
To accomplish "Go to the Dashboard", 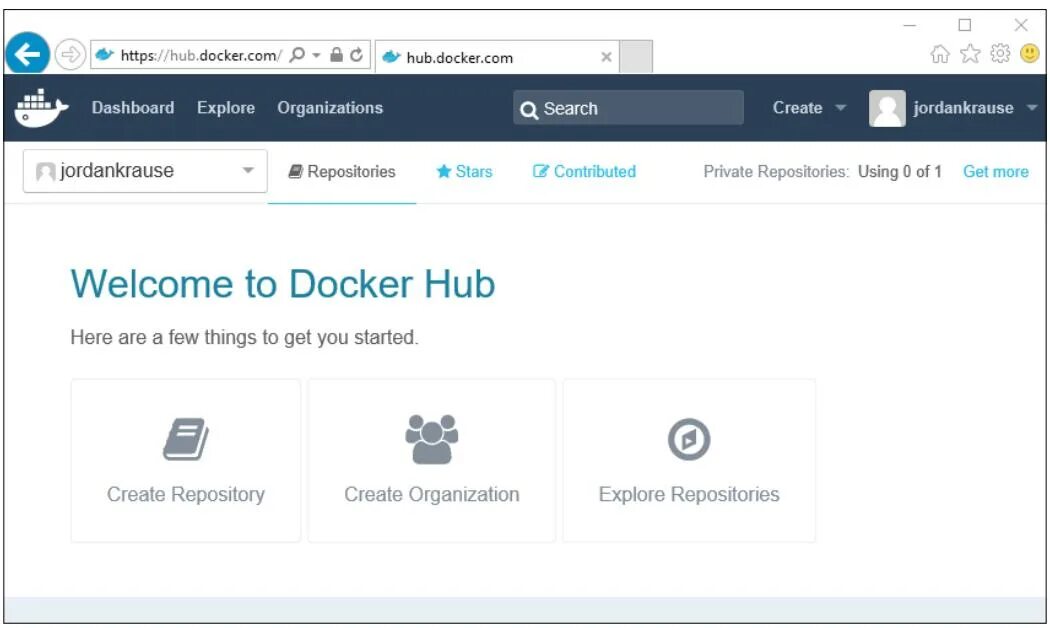I will (x=132, y=107).
